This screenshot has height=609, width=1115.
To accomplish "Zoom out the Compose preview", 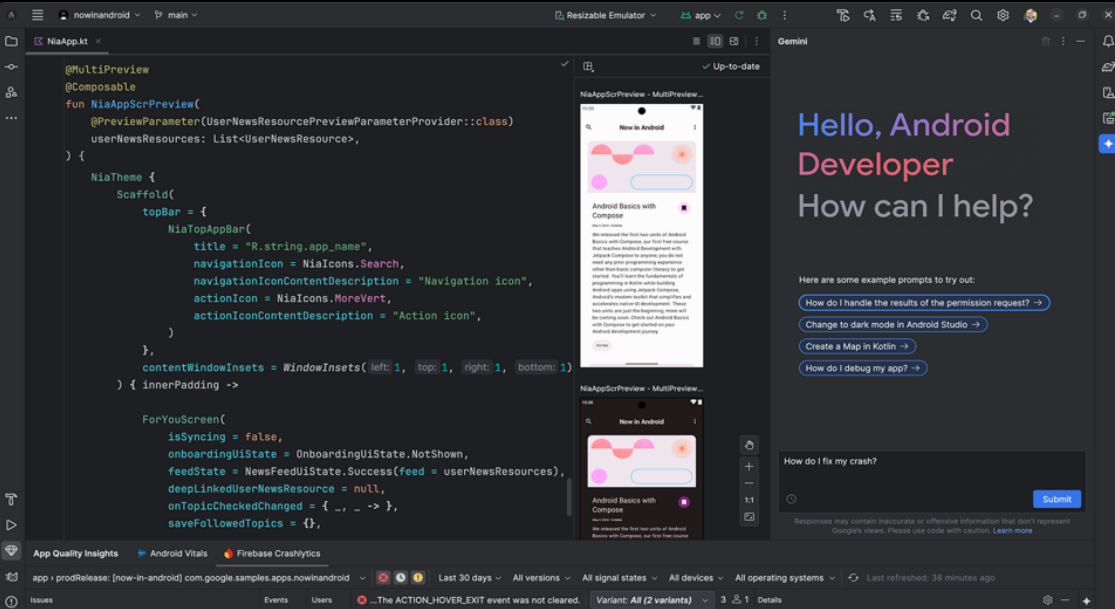I will point(749,483).
